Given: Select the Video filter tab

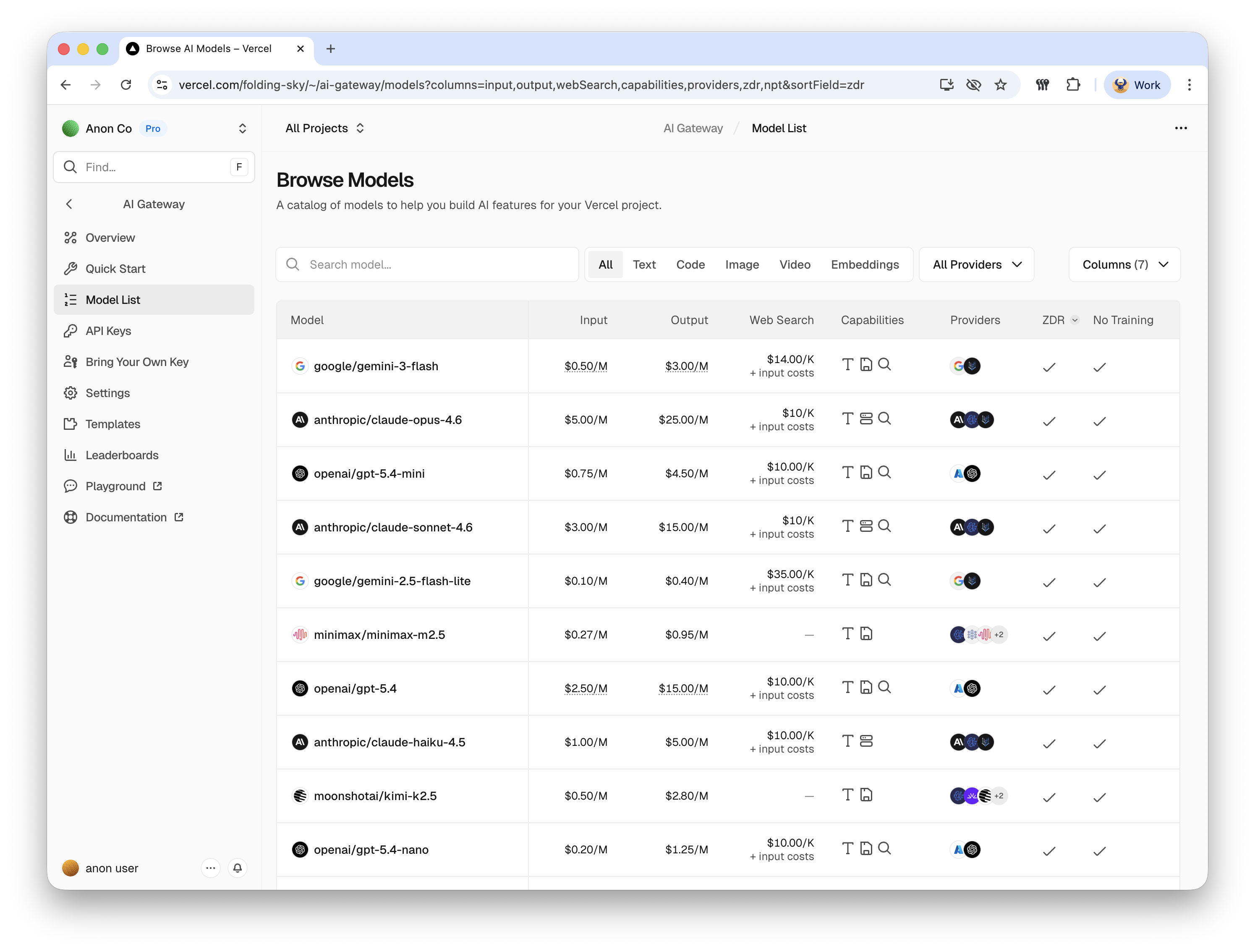Looking at the screenshot, I should coord(794,264).
